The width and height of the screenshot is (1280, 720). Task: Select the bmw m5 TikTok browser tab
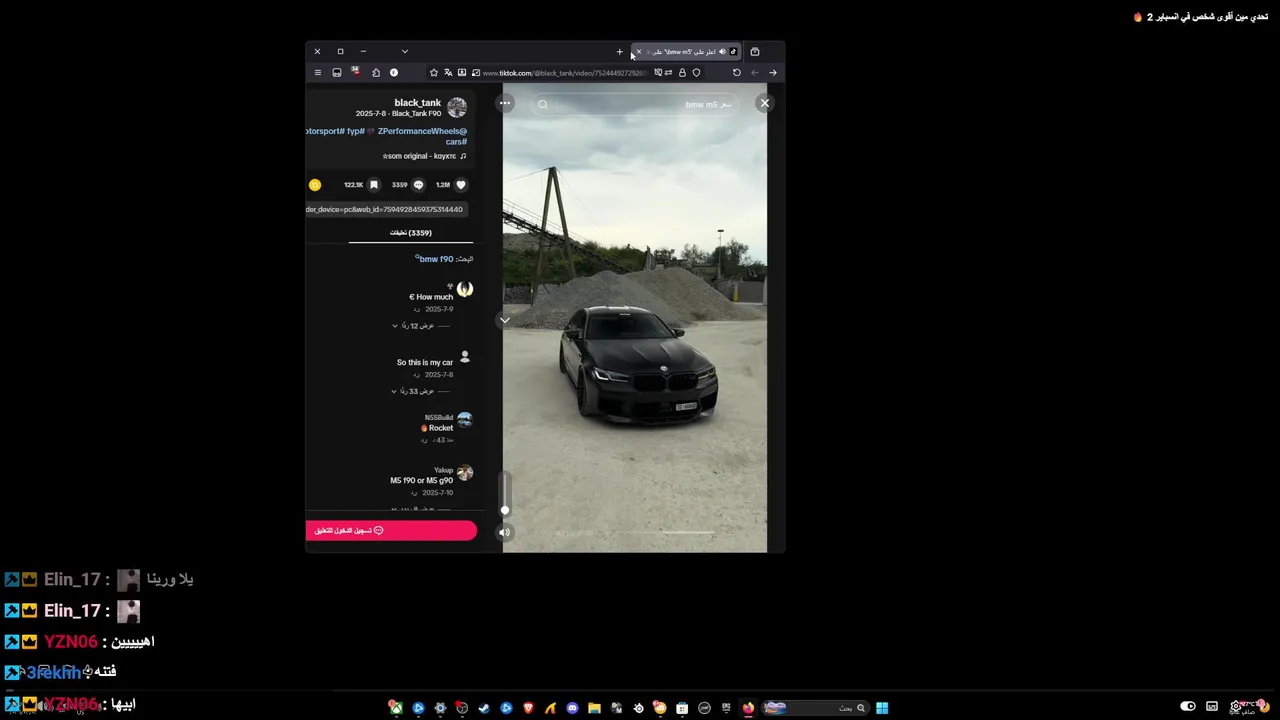click(x=686, y=52)
